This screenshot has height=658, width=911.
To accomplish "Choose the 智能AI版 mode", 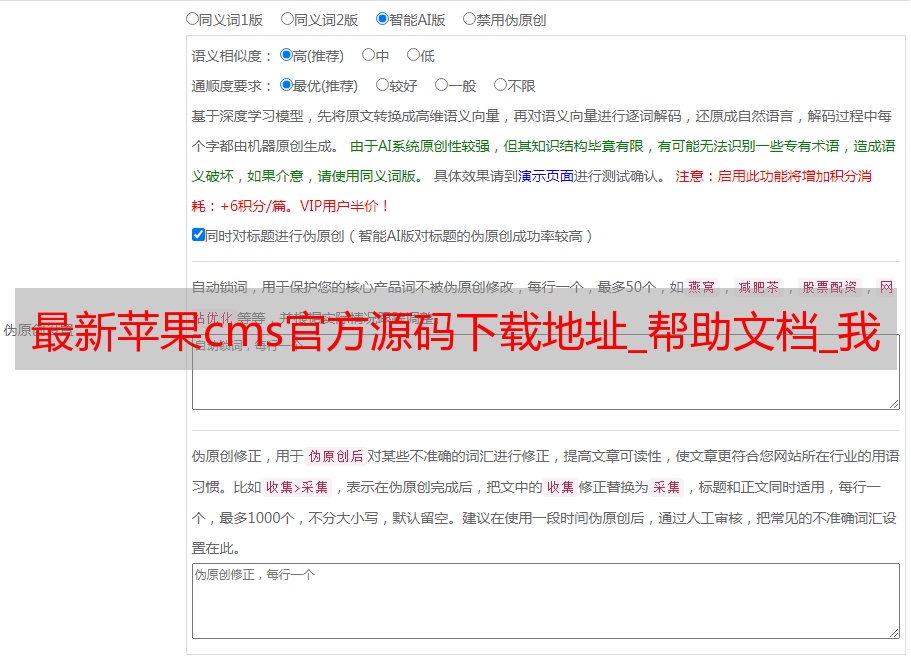I will click(382, 19).
